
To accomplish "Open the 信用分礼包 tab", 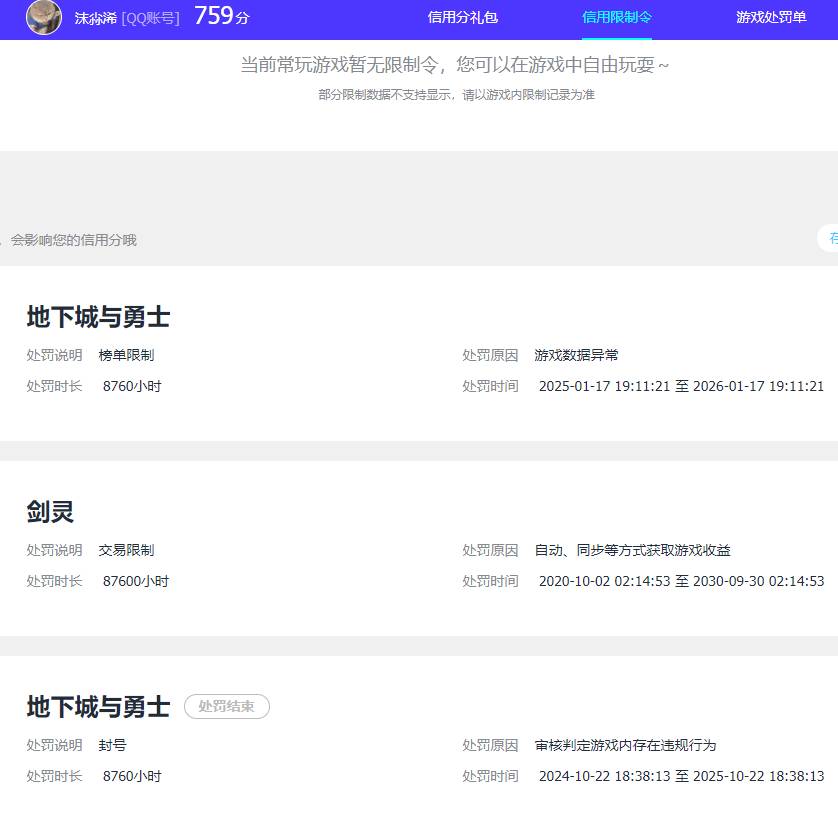I will [465, 18].
